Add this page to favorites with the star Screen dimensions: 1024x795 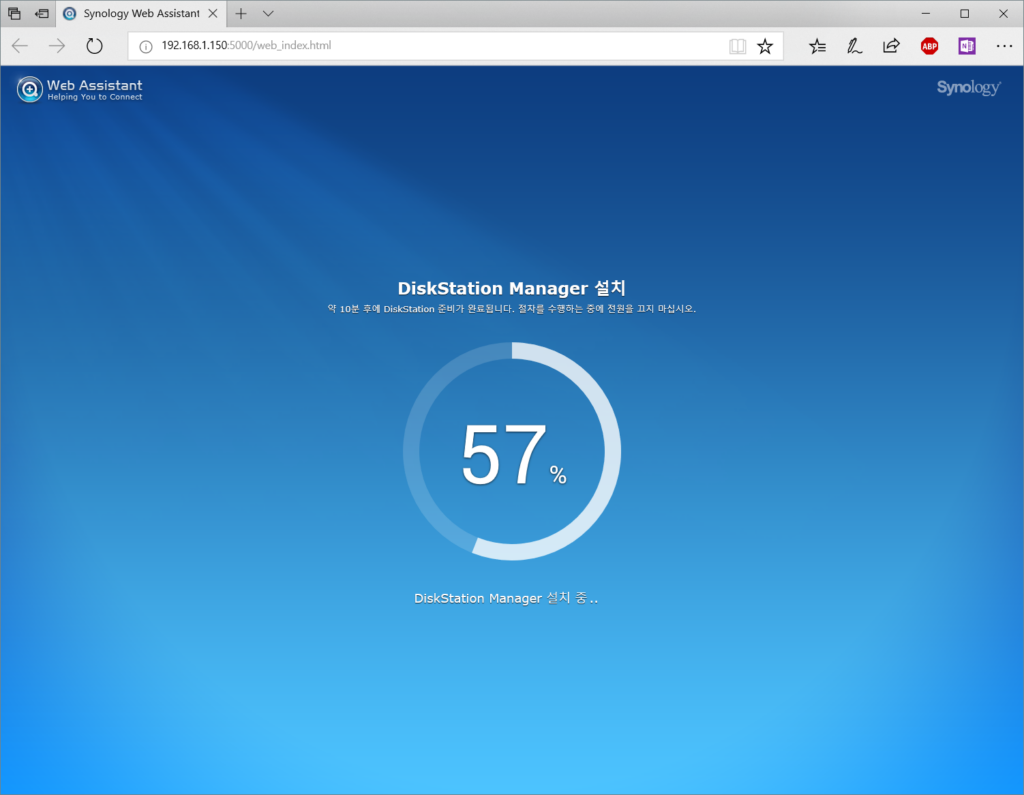[765, 46]
